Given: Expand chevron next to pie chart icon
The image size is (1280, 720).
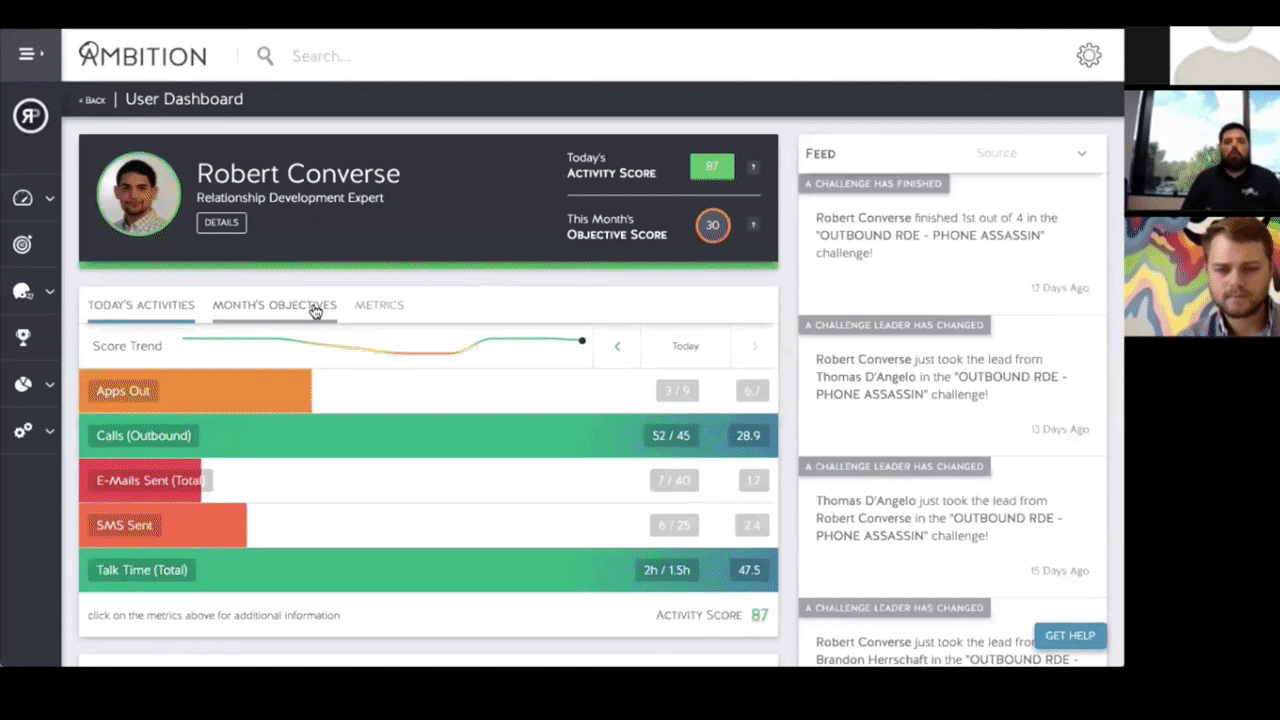Looking at the screenshot, I should point(49,385).
